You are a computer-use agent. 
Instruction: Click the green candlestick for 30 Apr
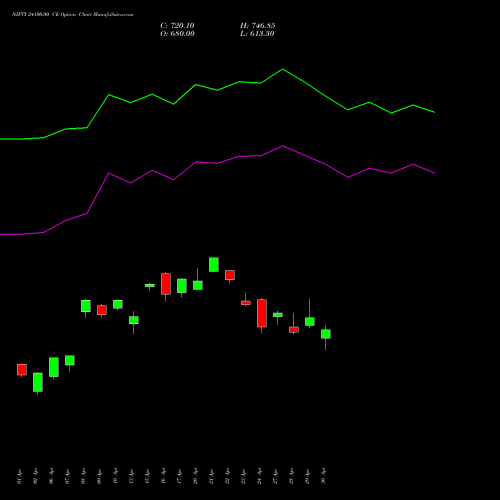326,334
